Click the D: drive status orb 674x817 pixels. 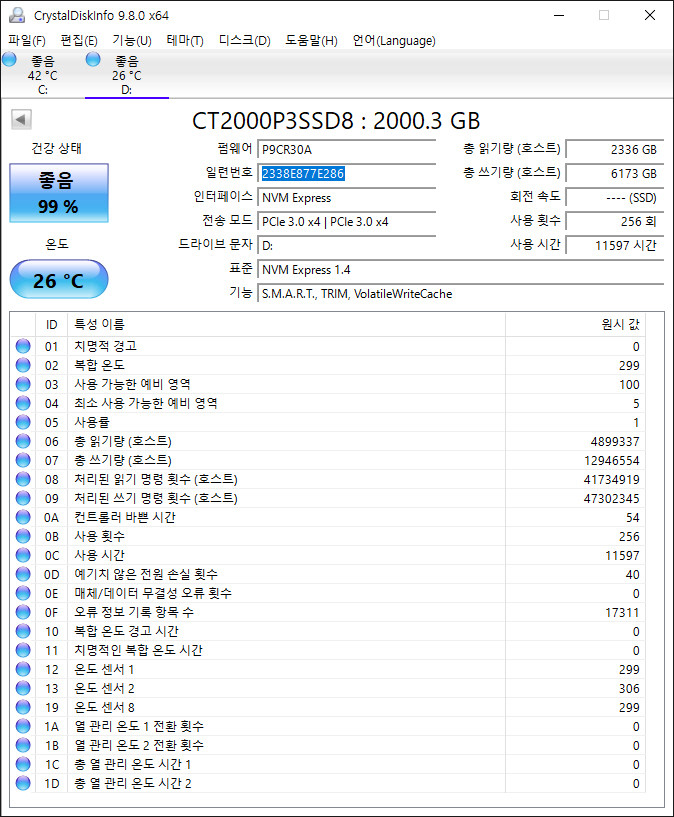pos(93,59)
